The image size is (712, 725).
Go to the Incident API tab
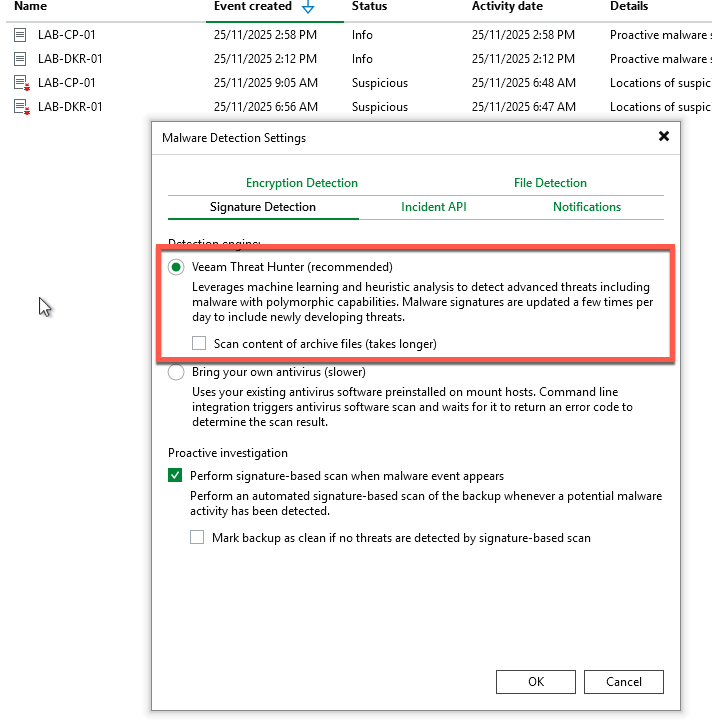[433, 207]
